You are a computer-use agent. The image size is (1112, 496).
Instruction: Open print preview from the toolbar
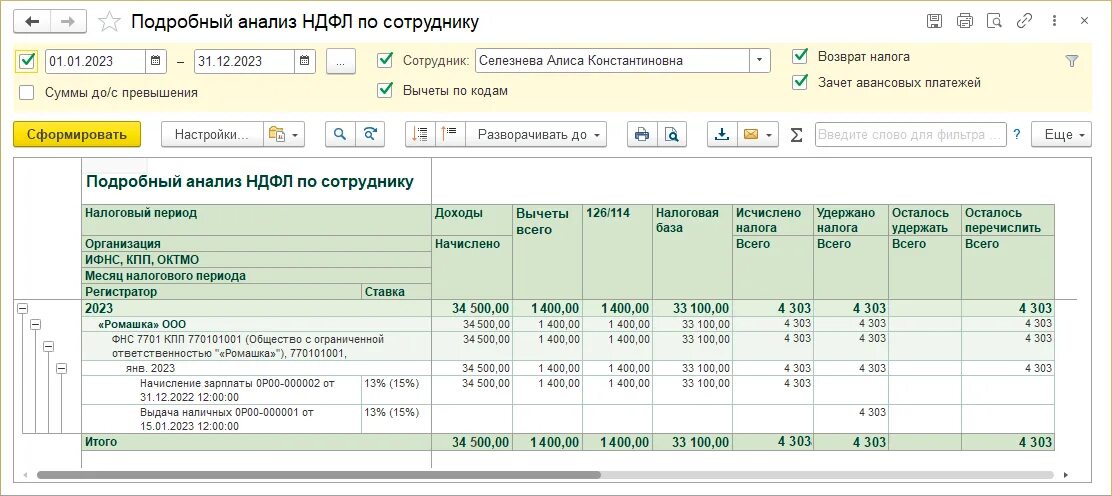[x=672, y=134]
